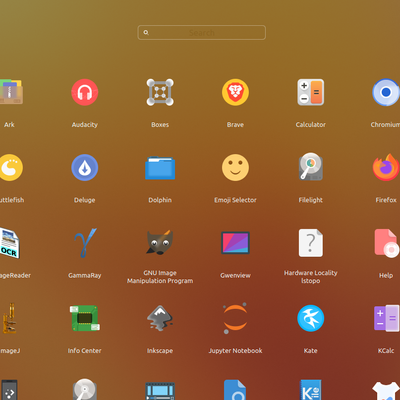400x400 pixels.
Task: Click the magnifying glass in search bar
Action: (146, 32)
